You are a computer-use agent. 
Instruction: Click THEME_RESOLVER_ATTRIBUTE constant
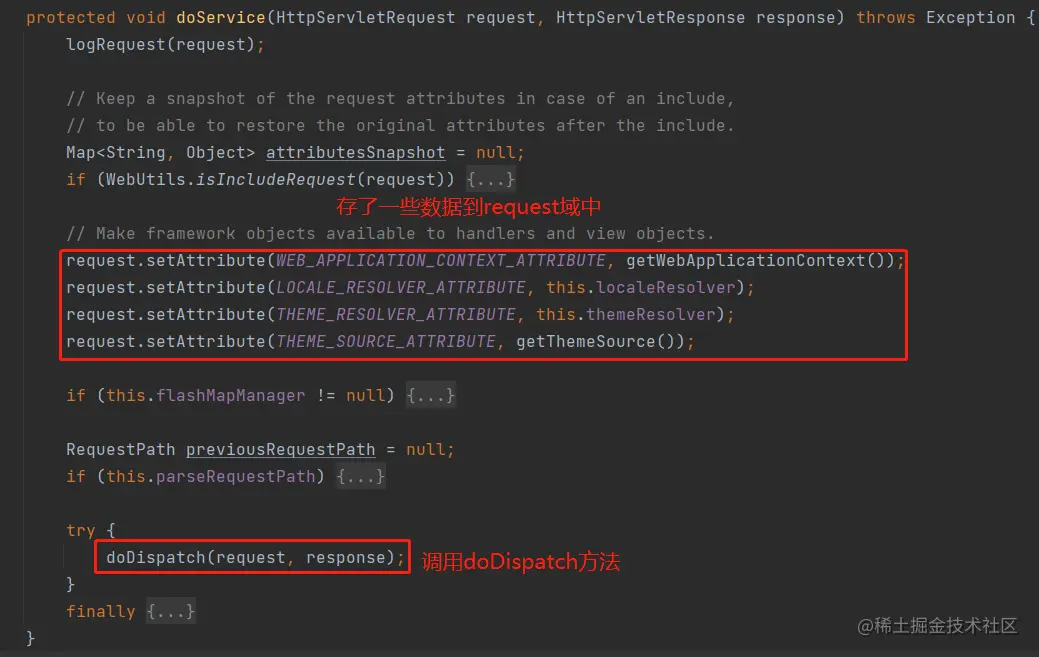pos(396,315)
